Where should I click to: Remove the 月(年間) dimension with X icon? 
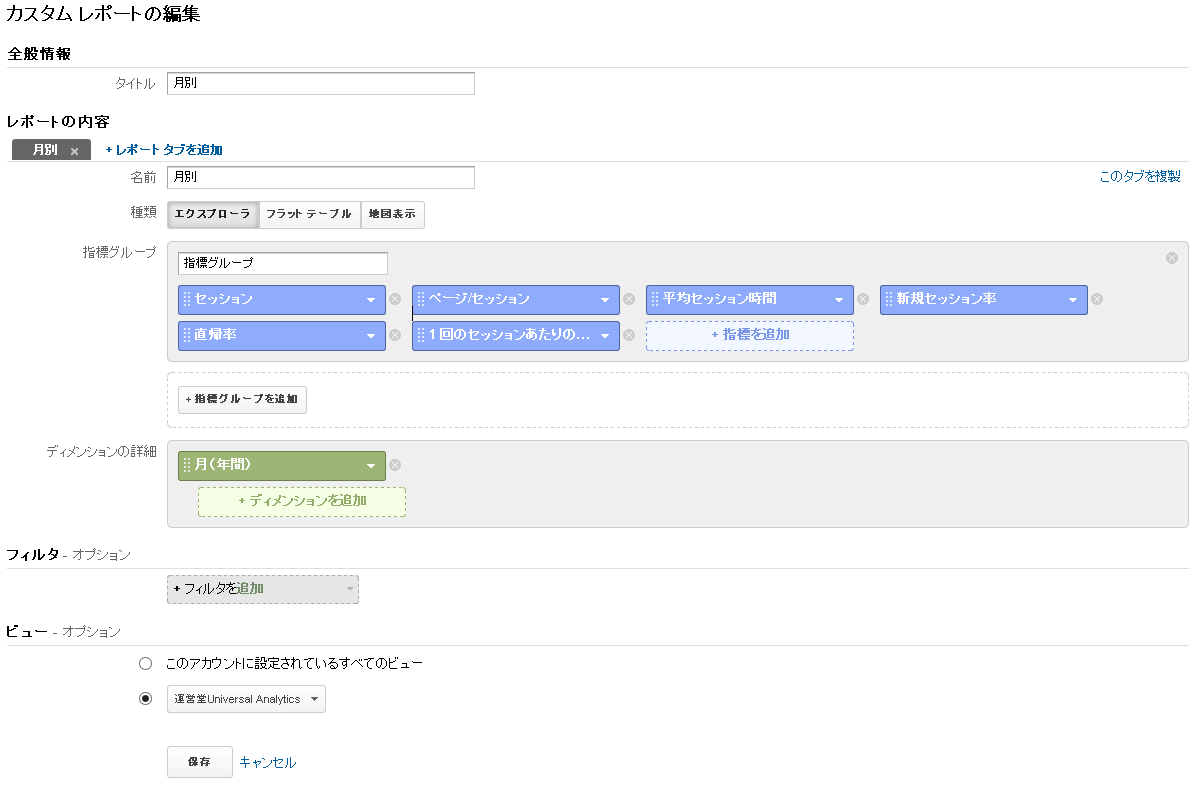point(395,465)
